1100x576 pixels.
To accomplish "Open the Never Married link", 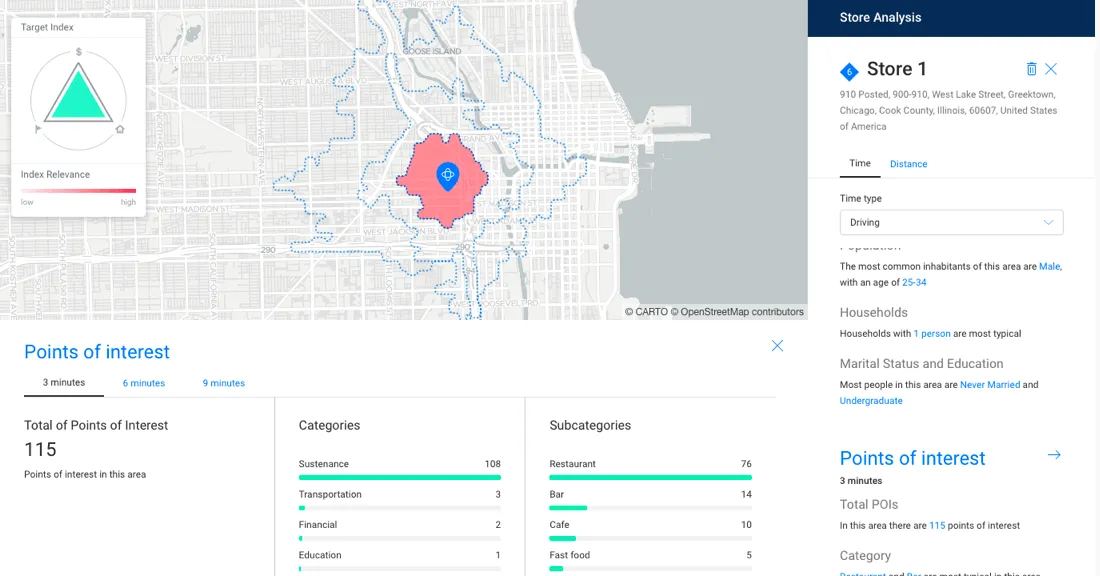I will pos(990,384).
